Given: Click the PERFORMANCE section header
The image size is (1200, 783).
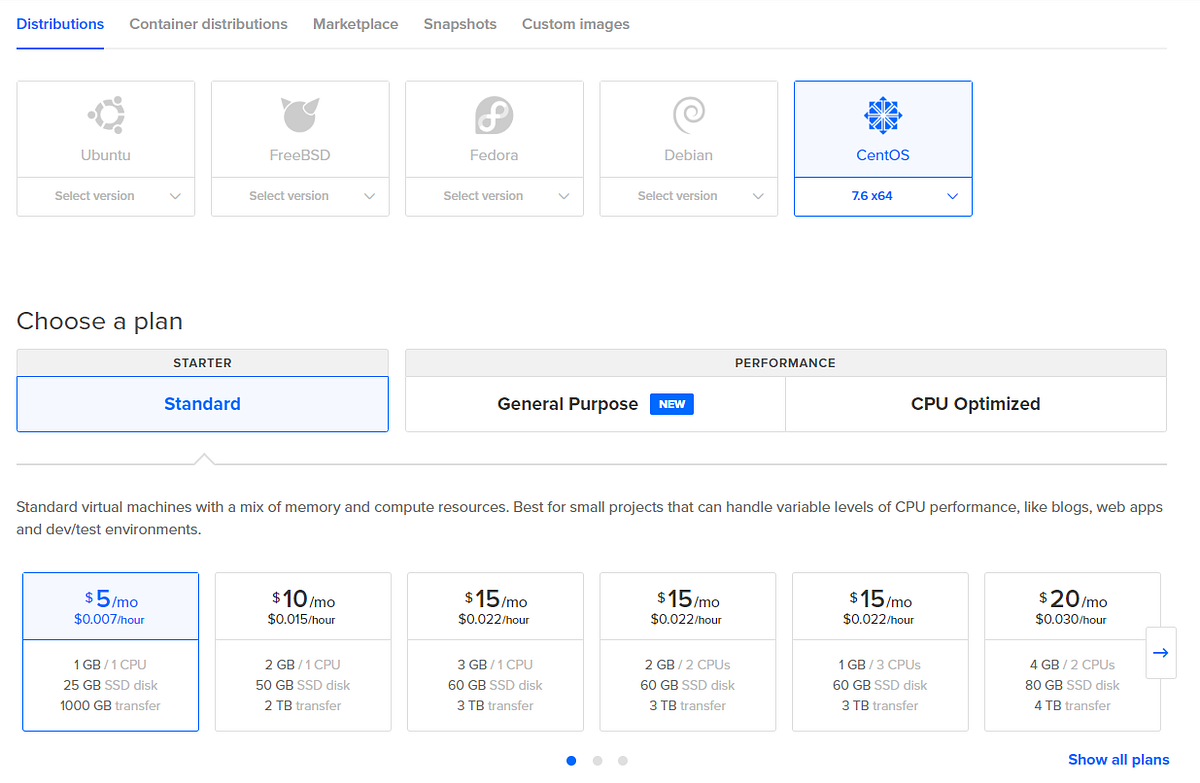Looking at the screenshot, I should pos(785,363).
